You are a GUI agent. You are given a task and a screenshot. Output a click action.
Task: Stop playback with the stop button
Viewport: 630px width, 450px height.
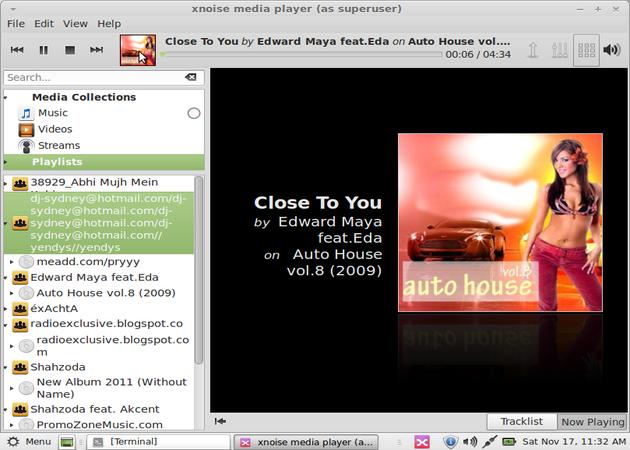tap(70, 50)
